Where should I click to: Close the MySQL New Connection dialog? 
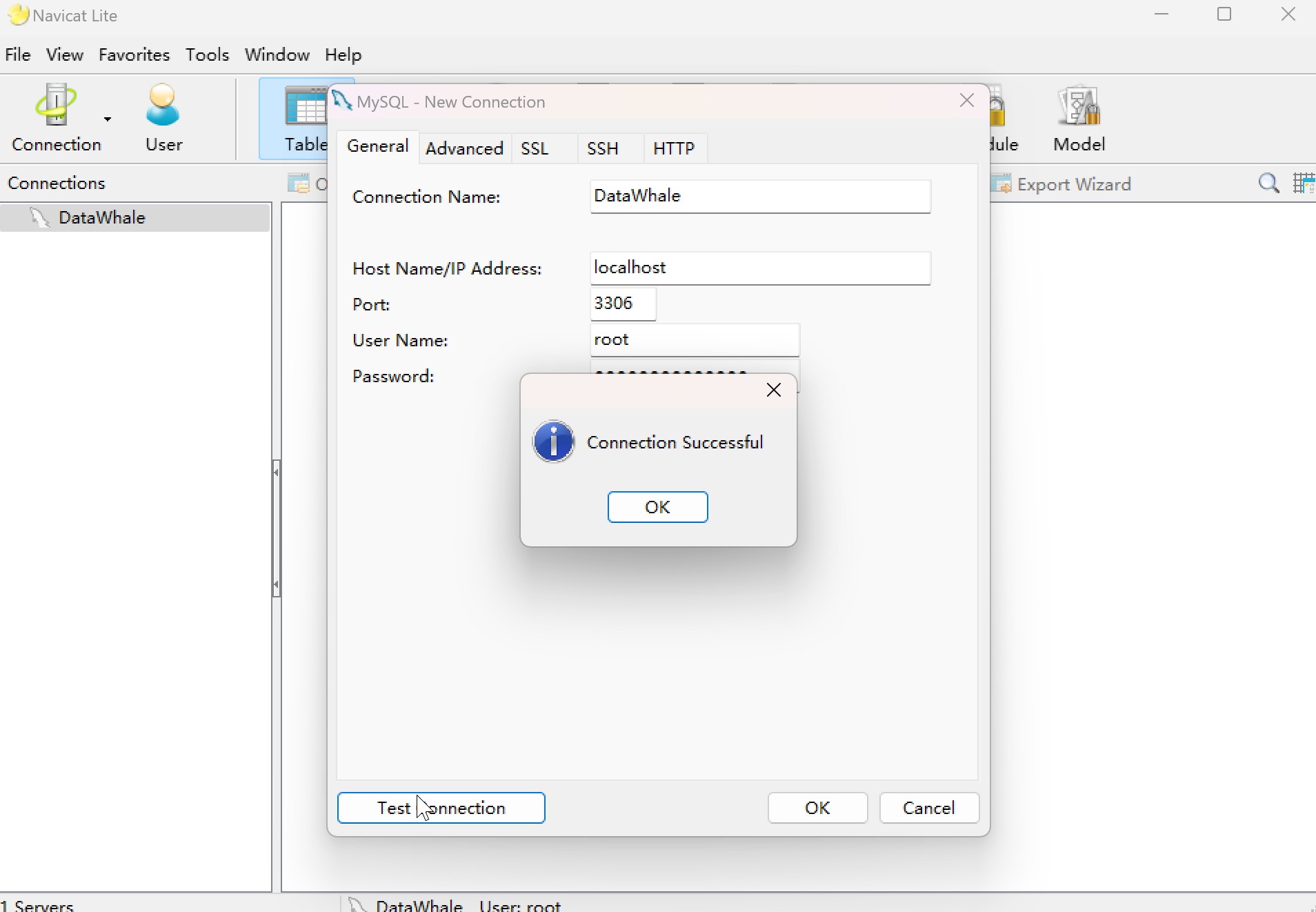click(967, 101)
